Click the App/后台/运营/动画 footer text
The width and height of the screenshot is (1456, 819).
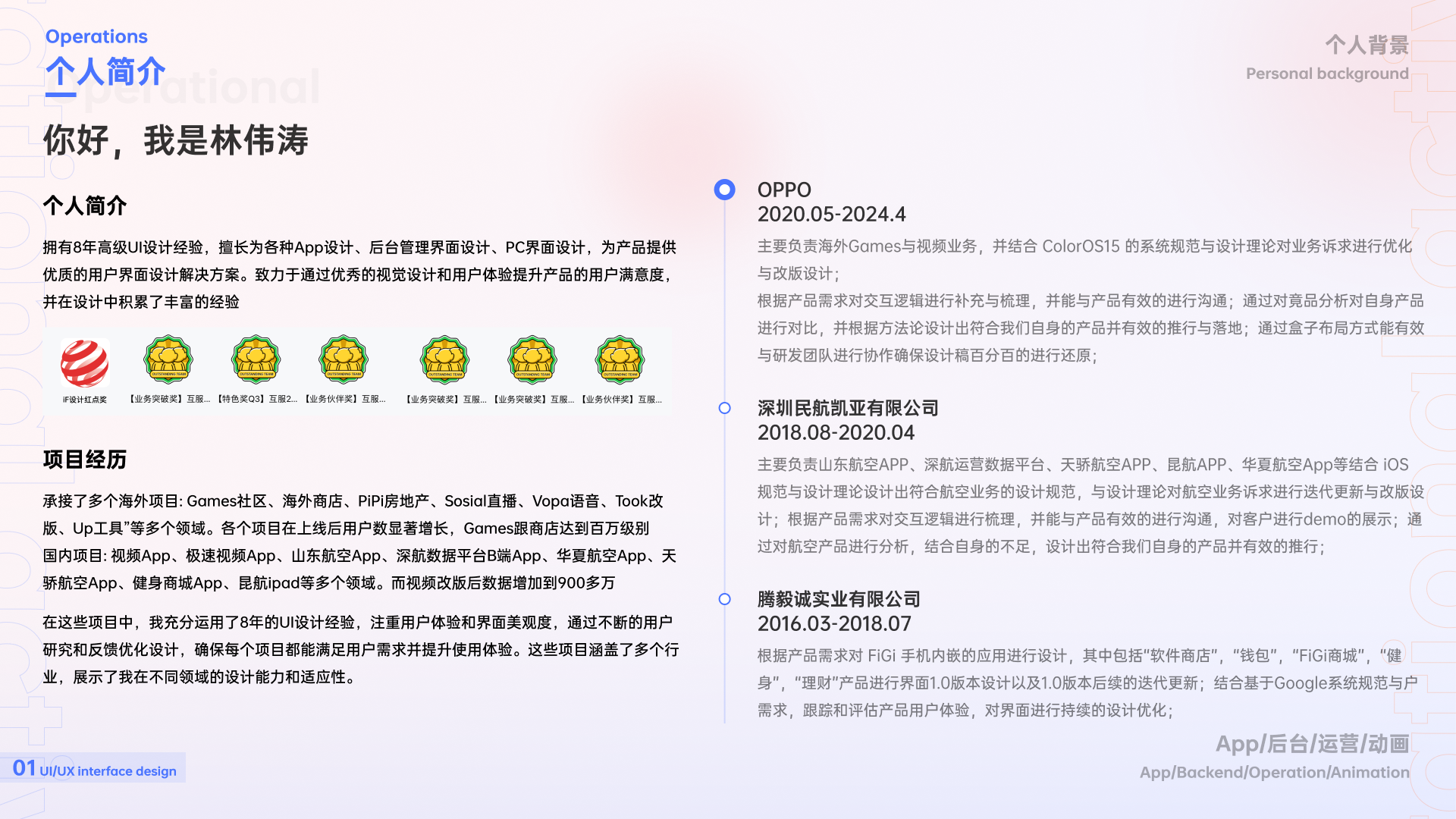(1312, 744)
